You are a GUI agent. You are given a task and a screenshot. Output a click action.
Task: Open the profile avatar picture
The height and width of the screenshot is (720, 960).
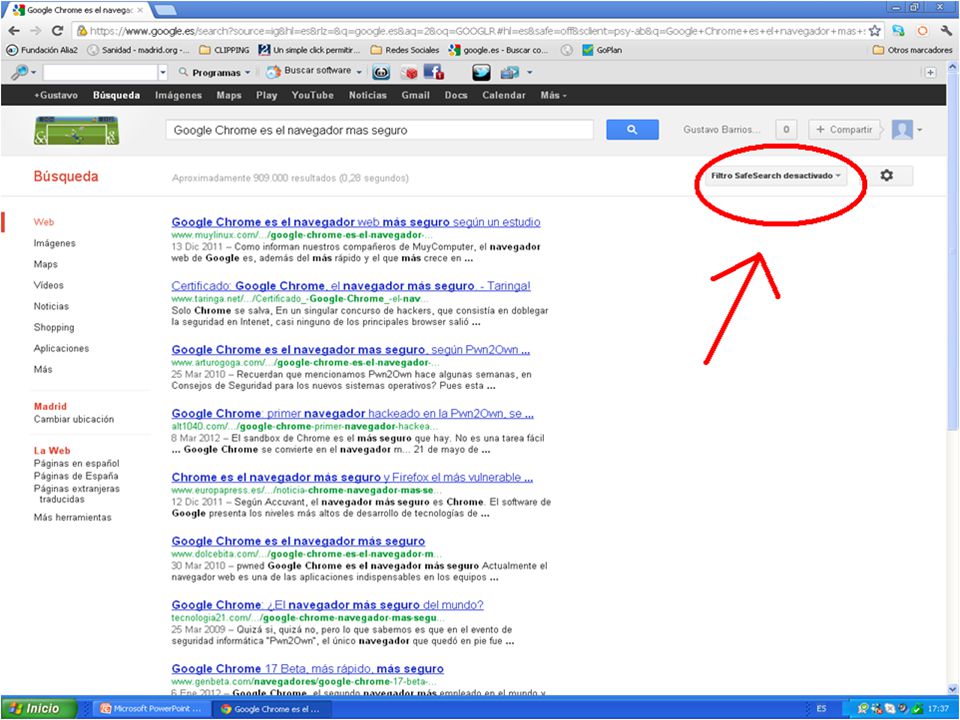point(902,130)
